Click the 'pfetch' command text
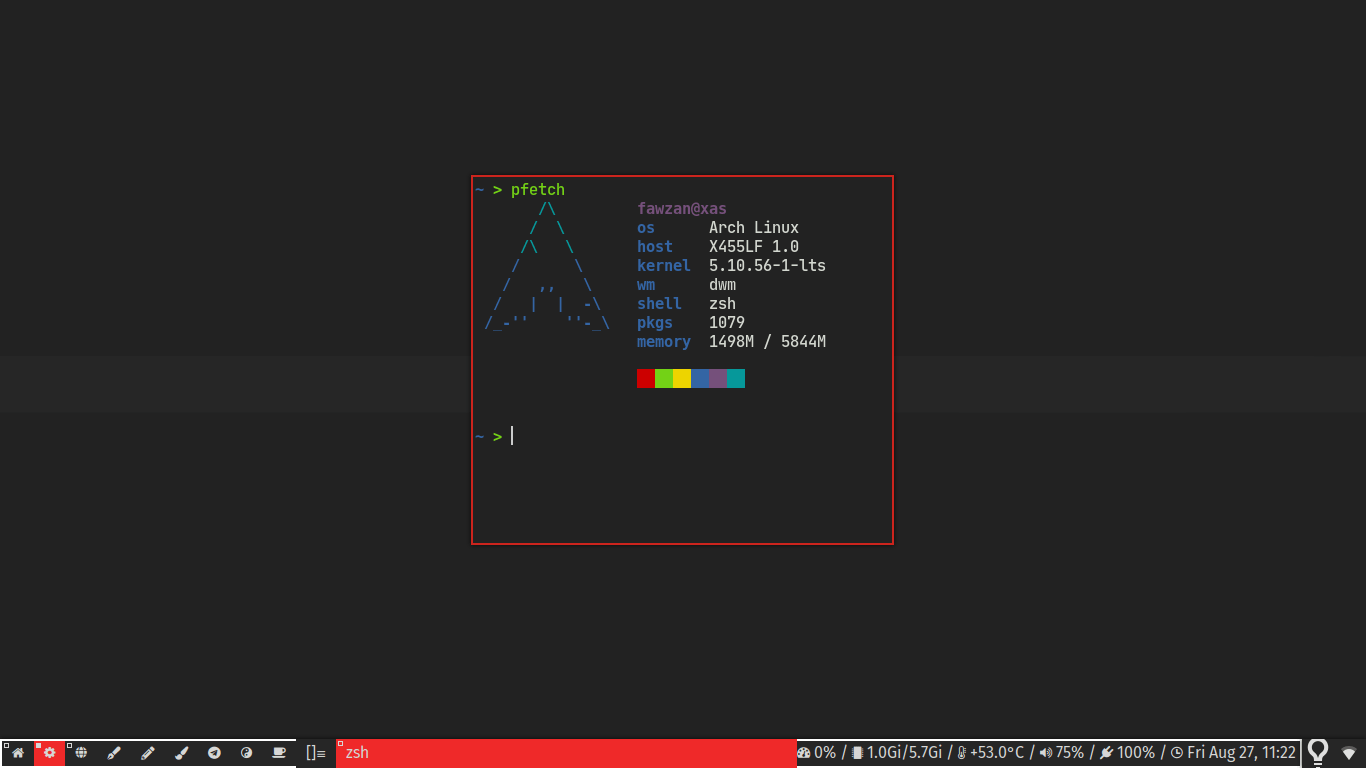Viewport: 1366px width, 768px height. pyautogui.click(x=538, y=190)
